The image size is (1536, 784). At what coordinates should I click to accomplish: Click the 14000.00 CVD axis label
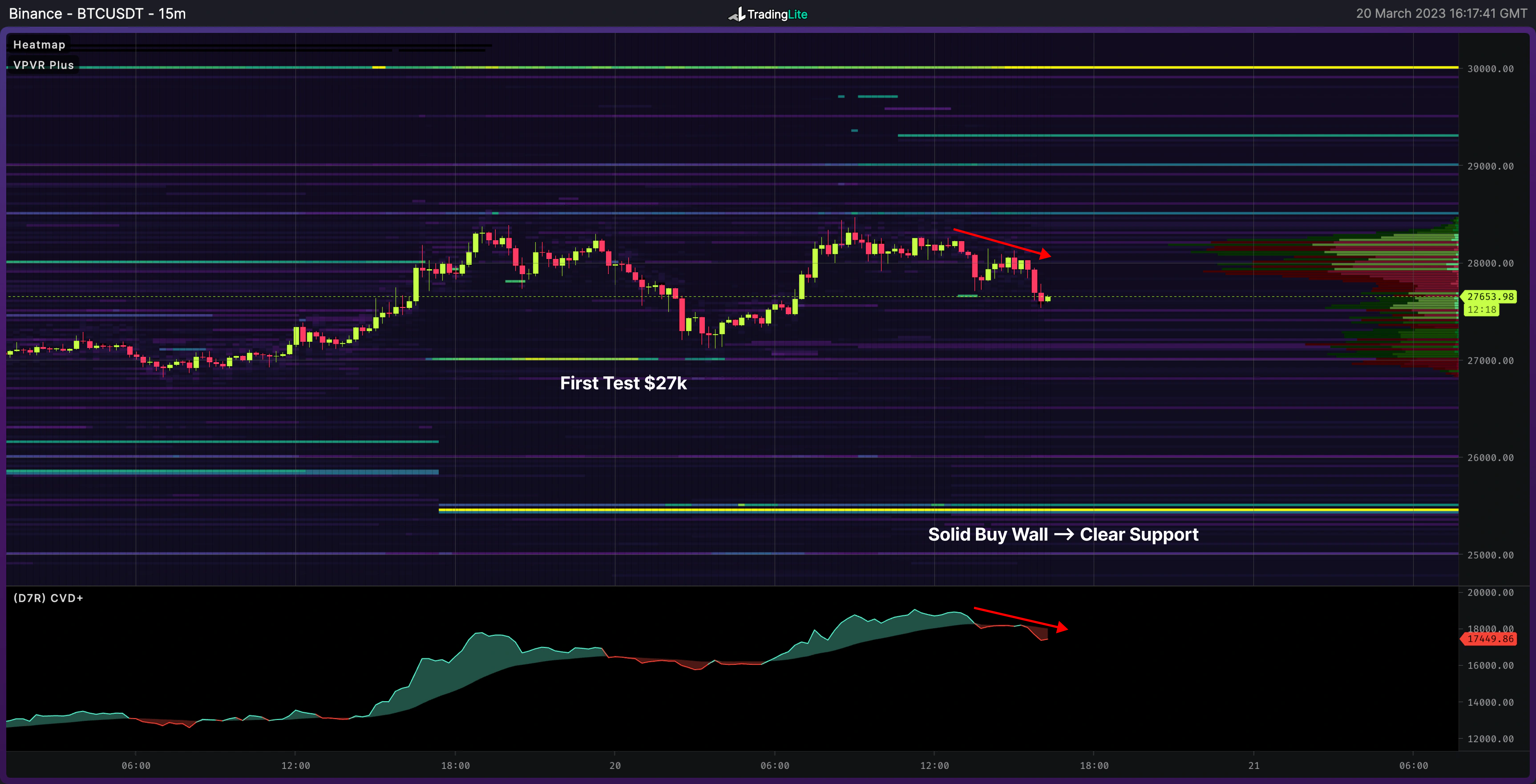(1490, 702)
